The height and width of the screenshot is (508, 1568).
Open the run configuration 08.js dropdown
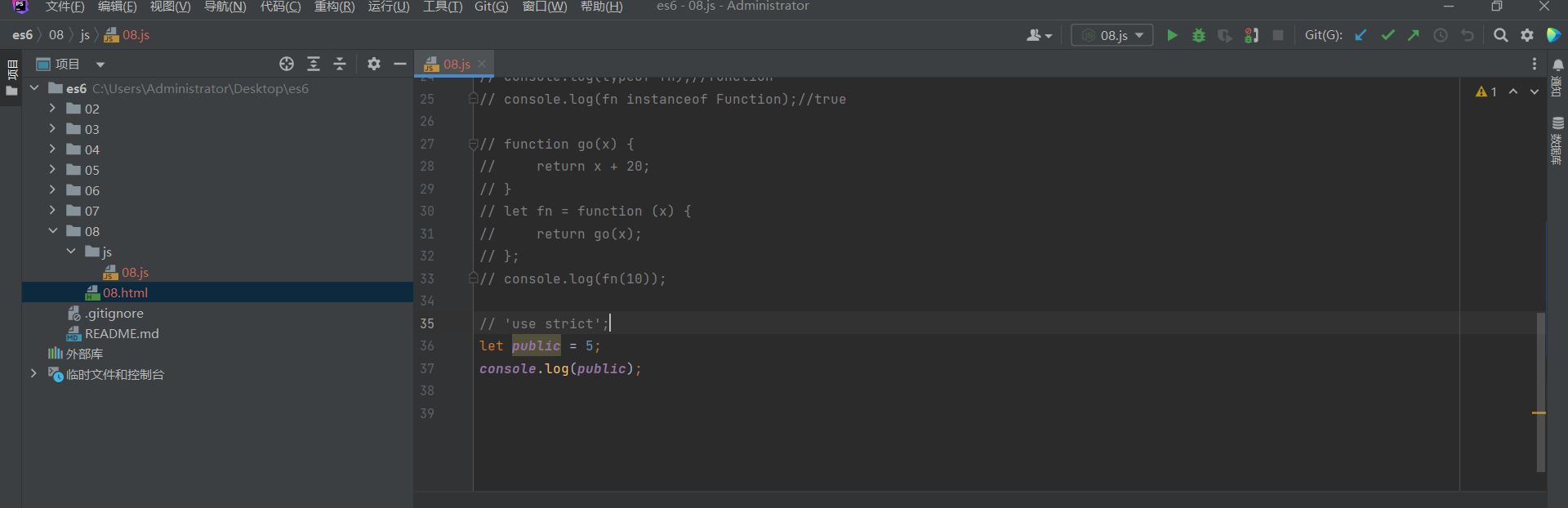click(1112, 35)
